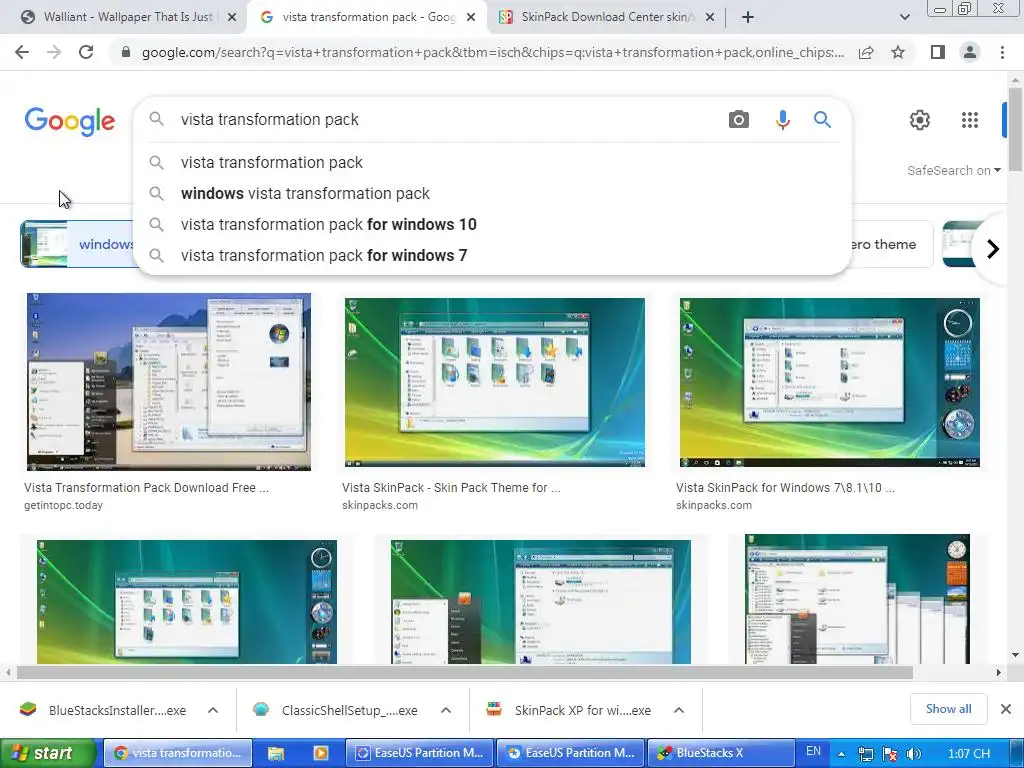1024x768 pixels.
Task: Advance the filter chips with right arrow
Action: 993,248
